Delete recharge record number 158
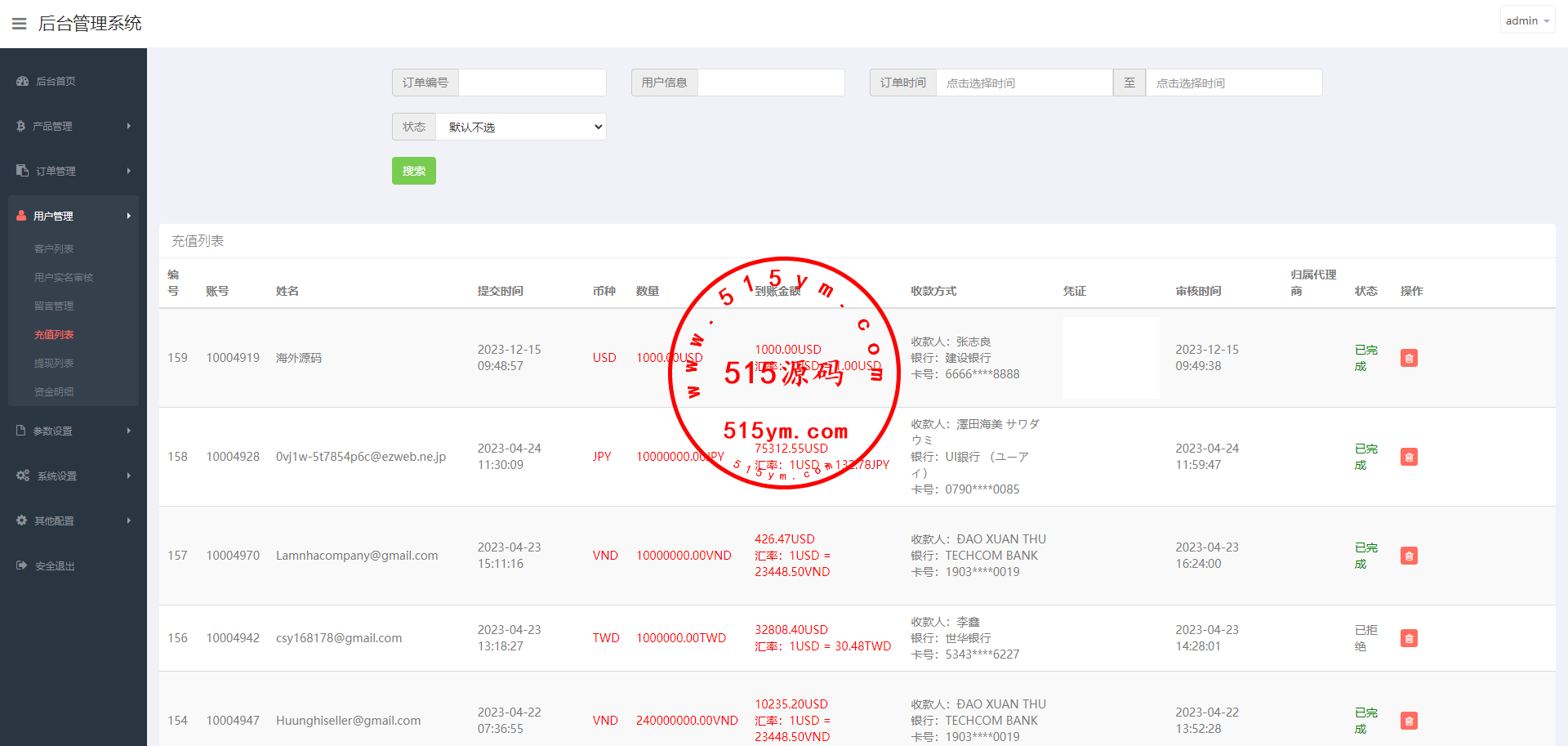The height and width of the screenshot is (746, 1568). point(1409,457)
